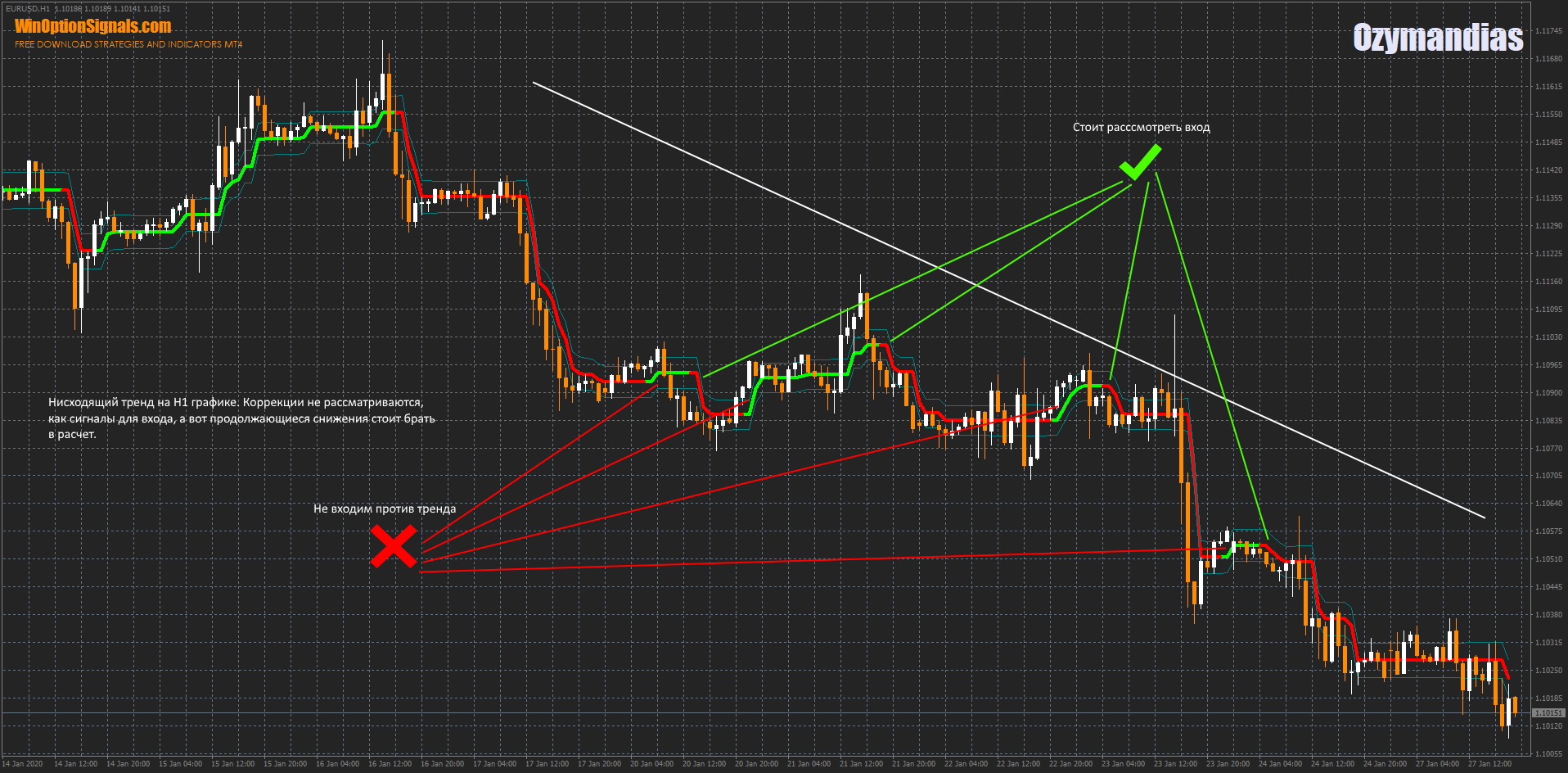The image size is (1568, 773).
Task: Click the '17 Jan 12:00' time axis label
Action: click(547, 764)
